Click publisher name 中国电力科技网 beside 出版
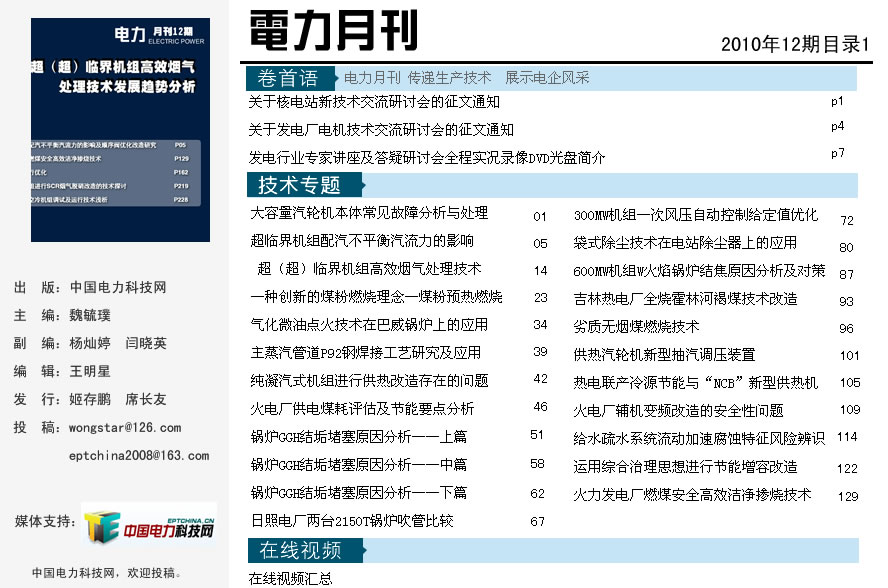The height and width of the screenshot is (588, 888). coord(118,287)
